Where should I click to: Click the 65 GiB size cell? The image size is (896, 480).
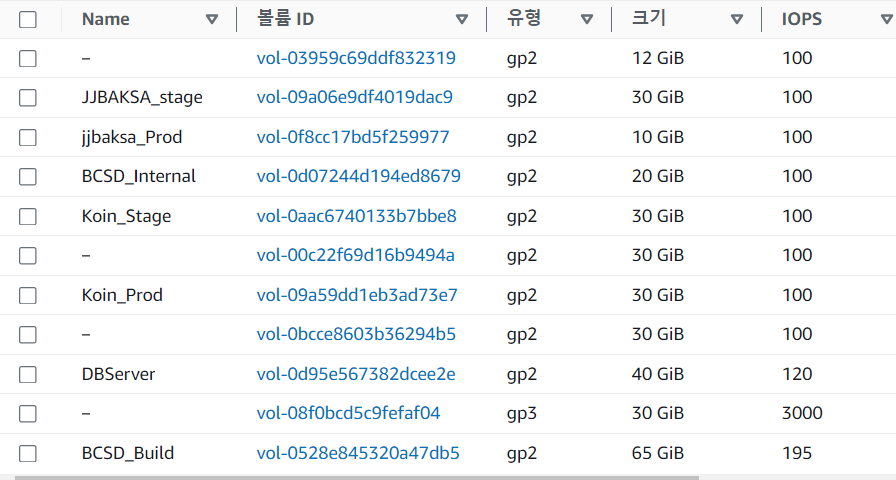pos(658,453)
